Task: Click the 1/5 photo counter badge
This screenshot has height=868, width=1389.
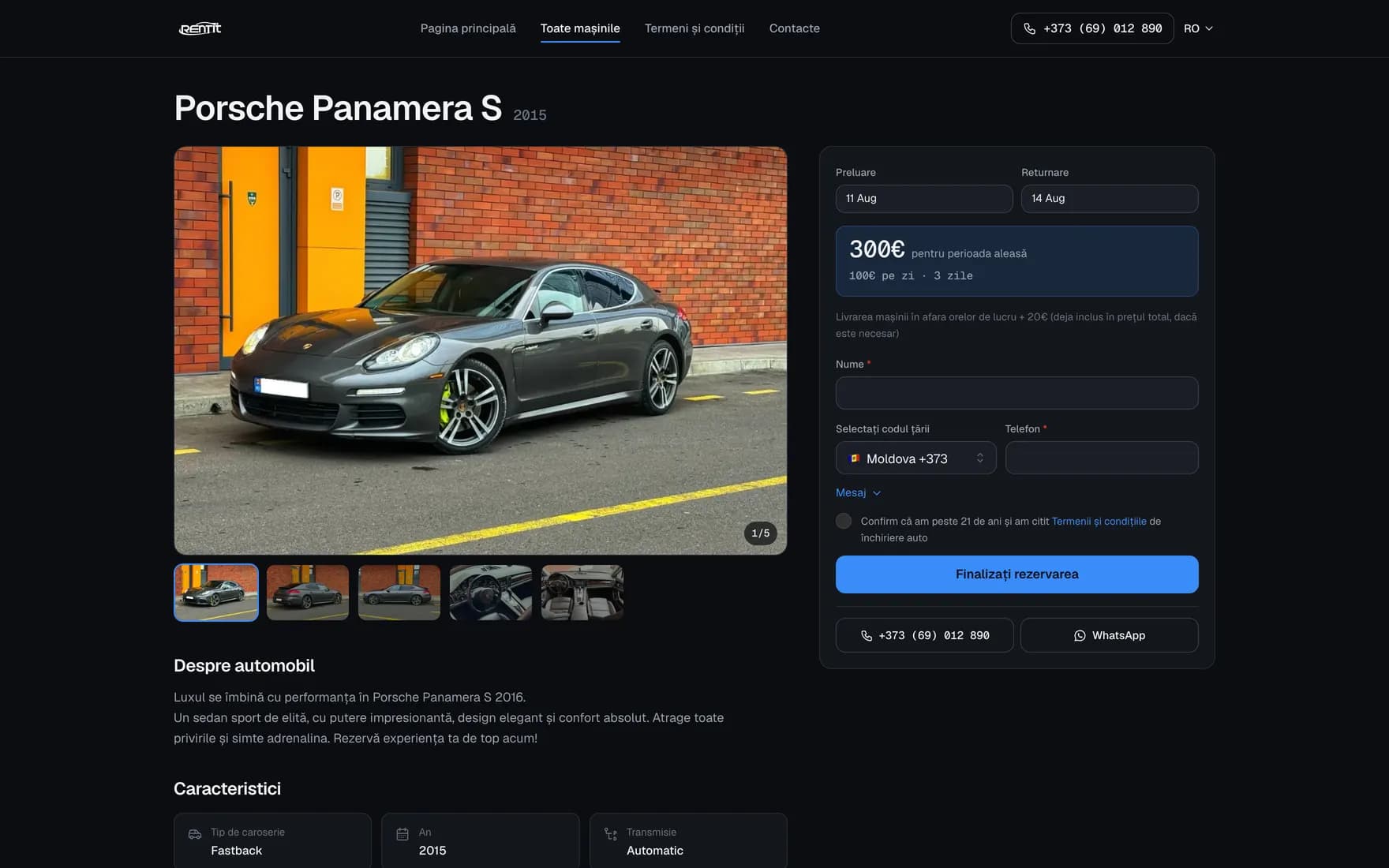Action: pos(761,533)
